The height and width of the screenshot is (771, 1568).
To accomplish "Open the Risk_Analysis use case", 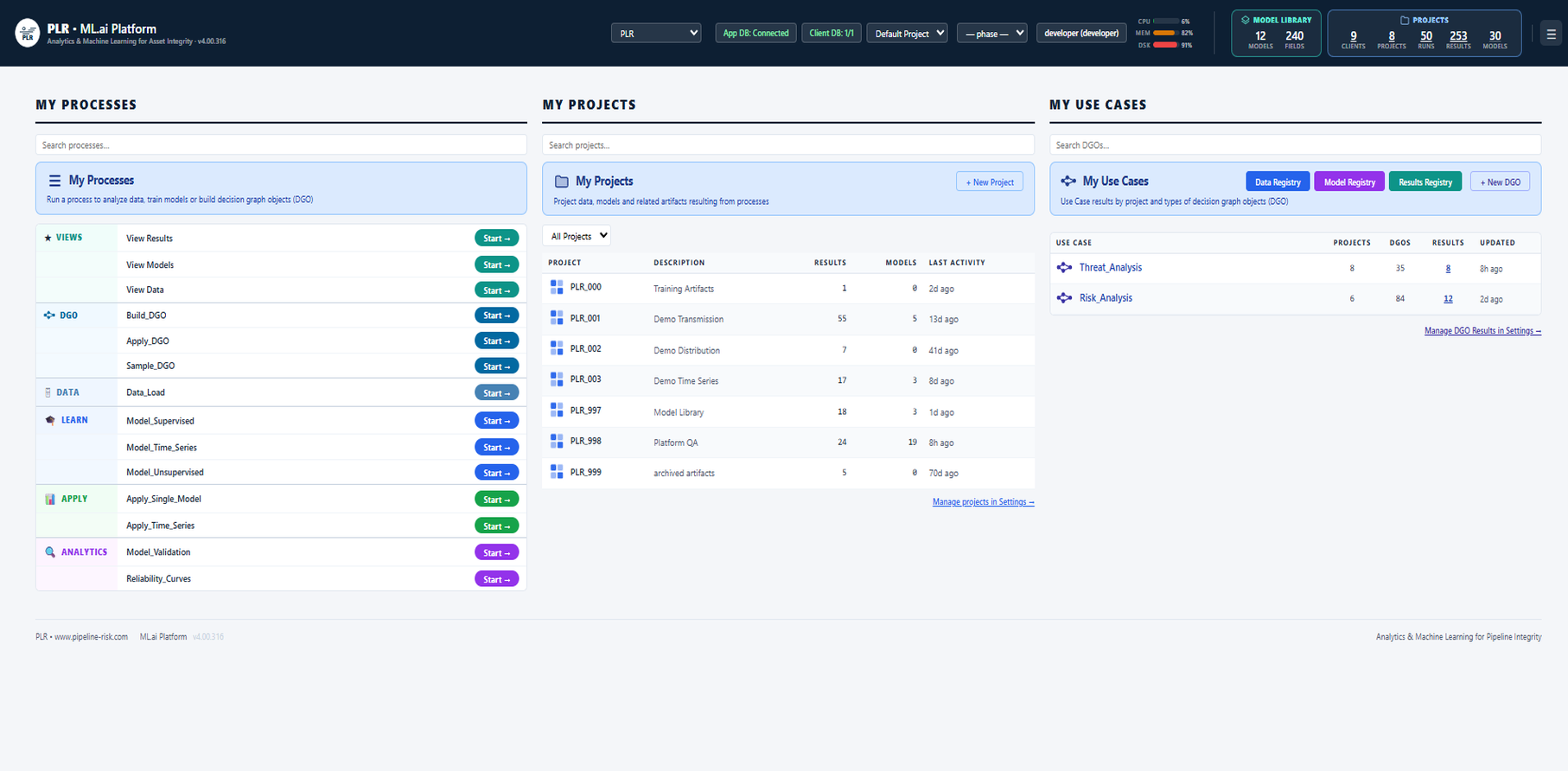I will 1106,297.
